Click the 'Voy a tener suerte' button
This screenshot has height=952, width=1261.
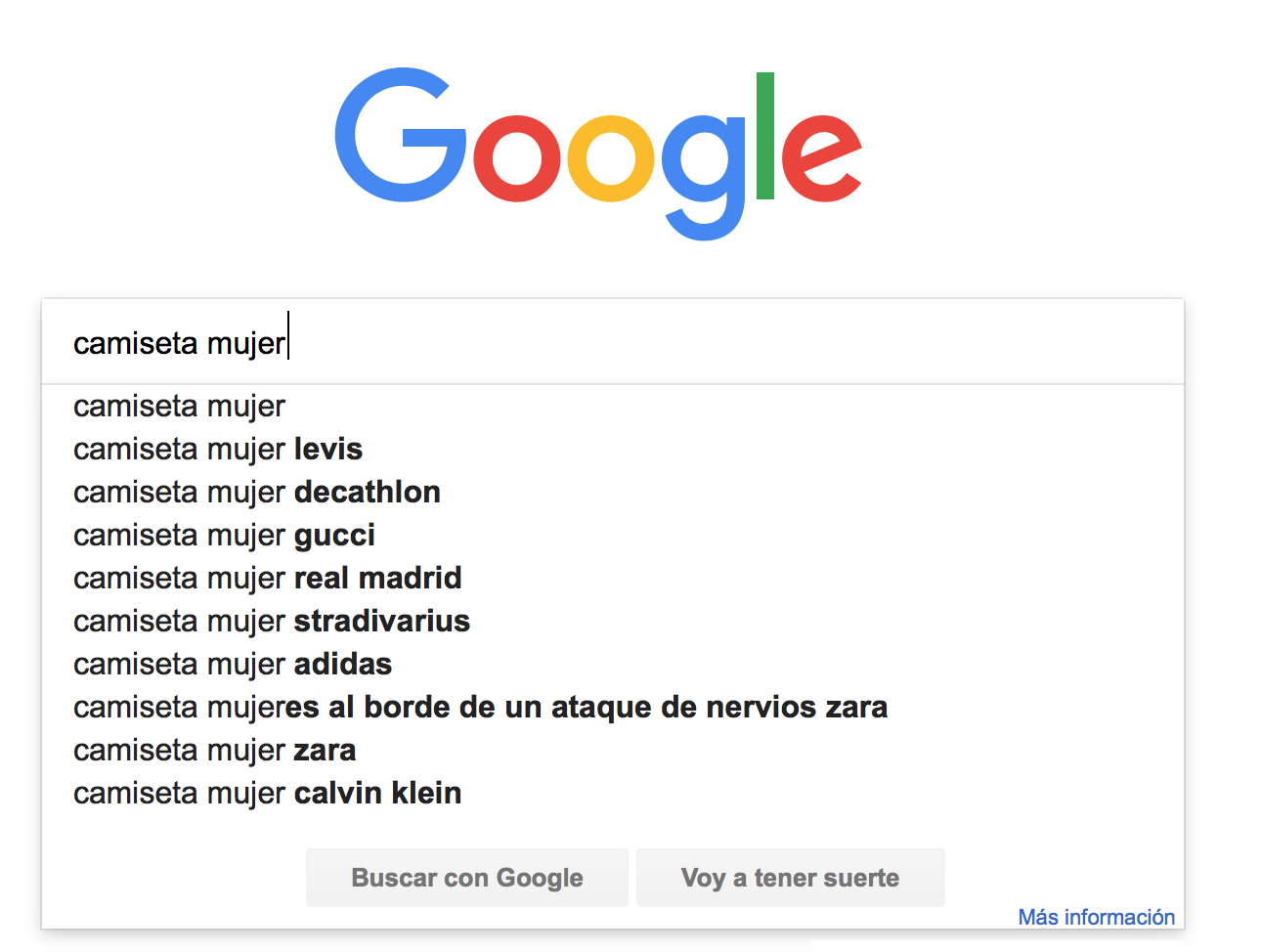791,878
